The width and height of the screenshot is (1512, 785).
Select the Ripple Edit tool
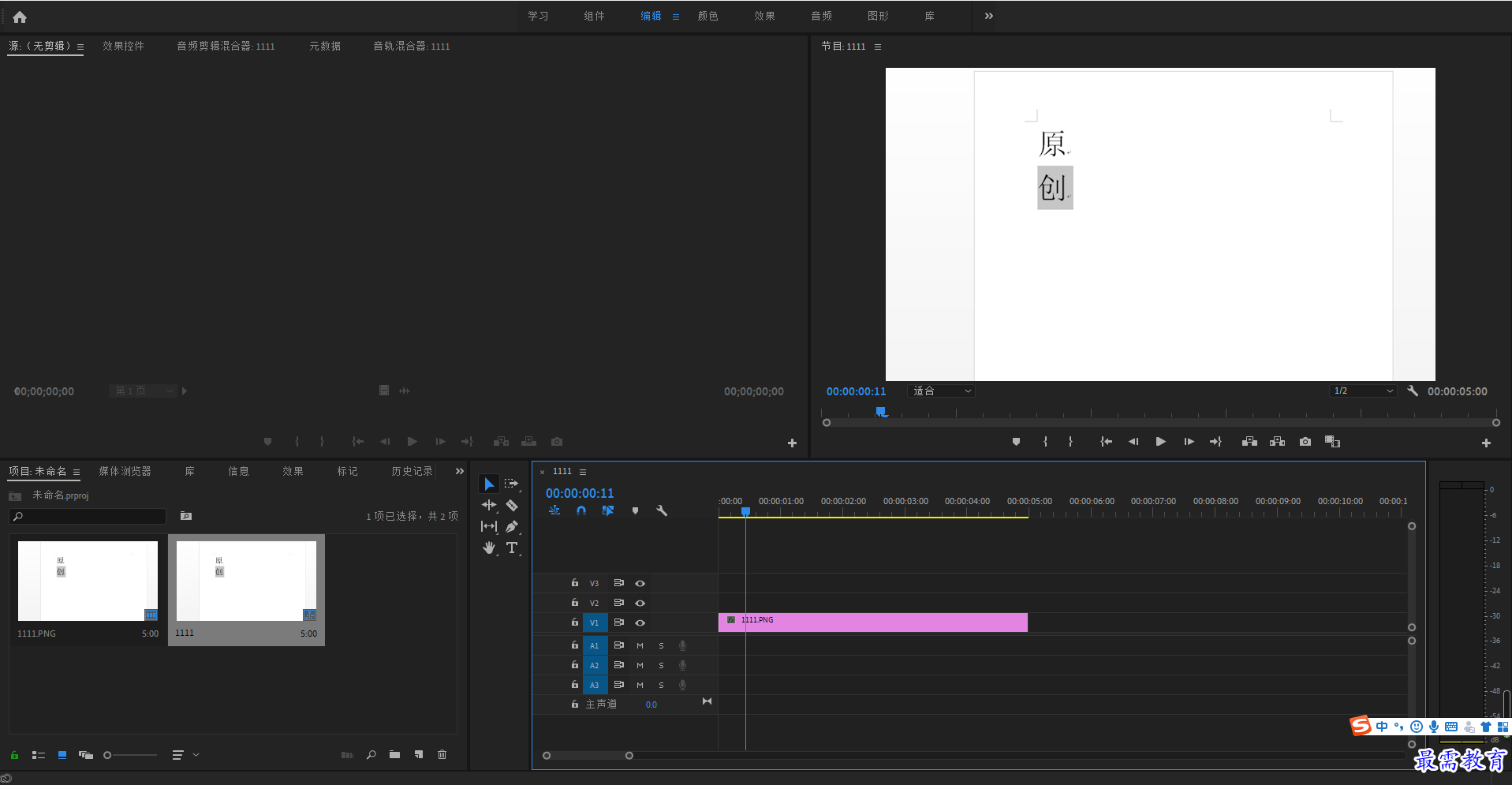point(489,505)
